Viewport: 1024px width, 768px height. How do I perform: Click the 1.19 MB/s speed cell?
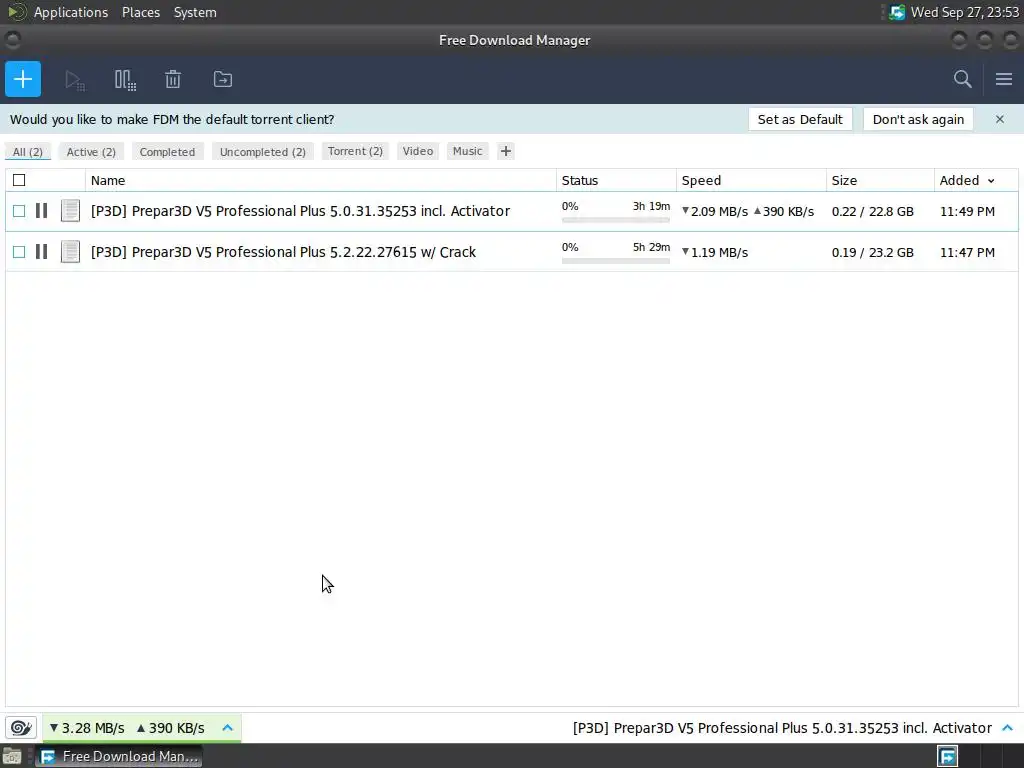715,253
